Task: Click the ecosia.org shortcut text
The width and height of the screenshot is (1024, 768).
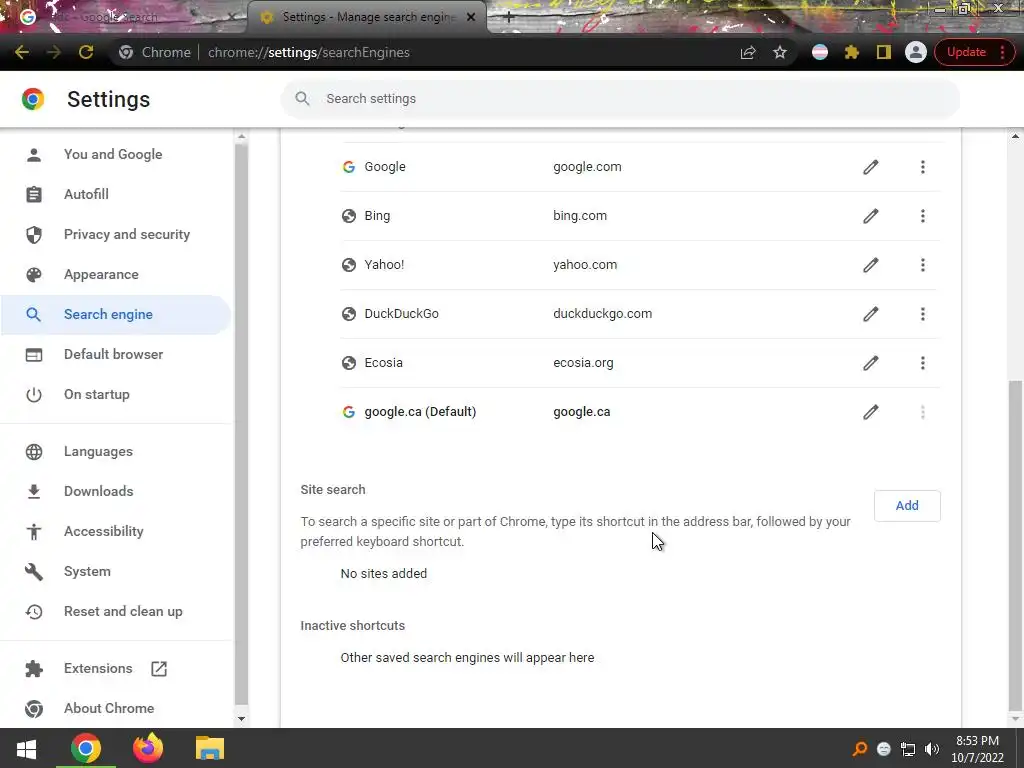Action: 583,363
